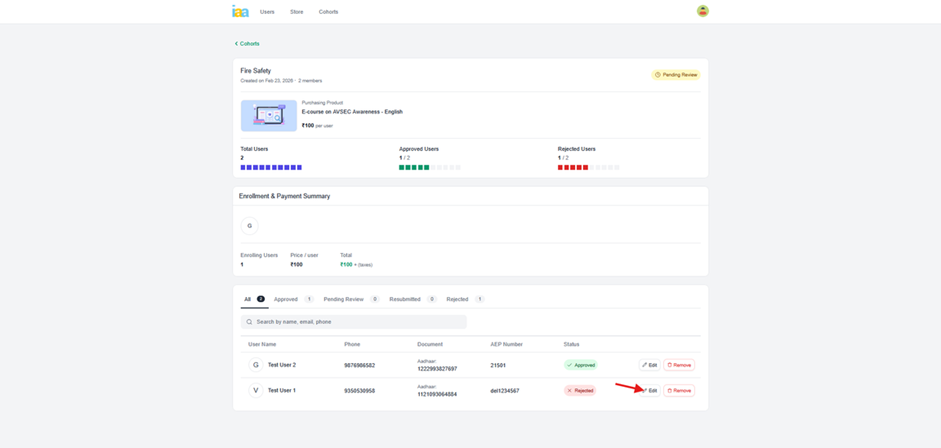941x448 pixels.
Task: Click the Approved status badge for Test User 2
Action: tap(580, 365)
